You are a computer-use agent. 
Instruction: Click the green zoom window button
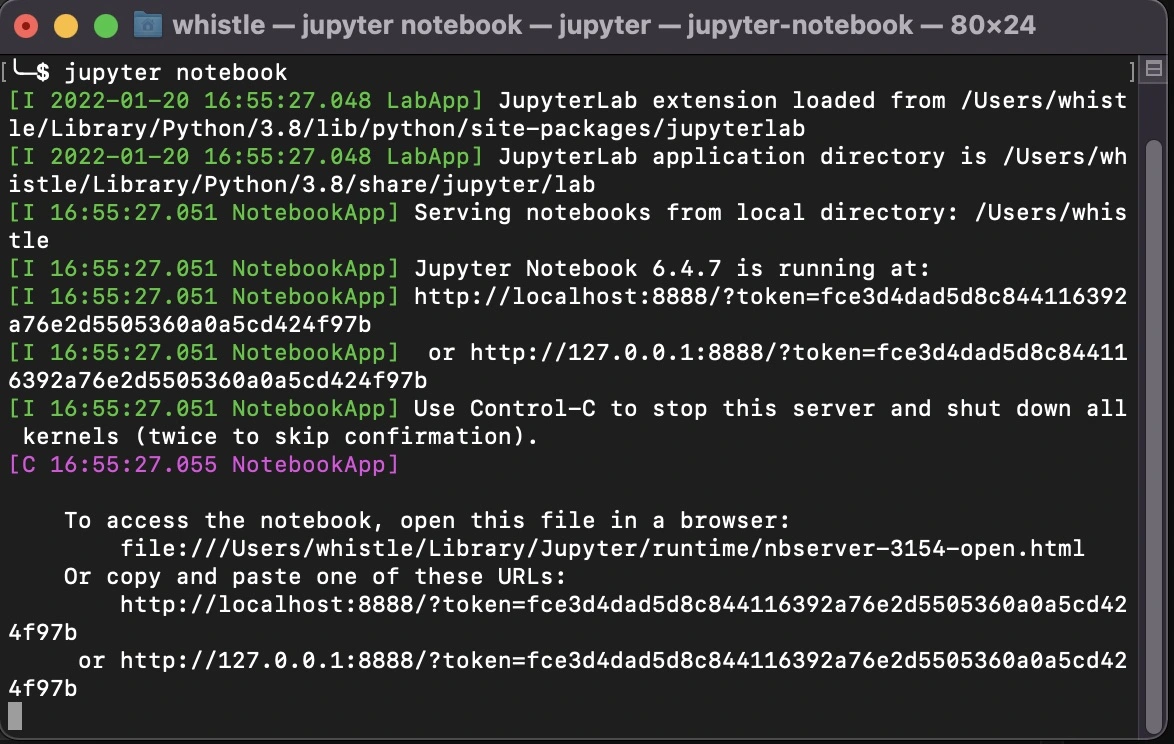[x=106, y=26]
